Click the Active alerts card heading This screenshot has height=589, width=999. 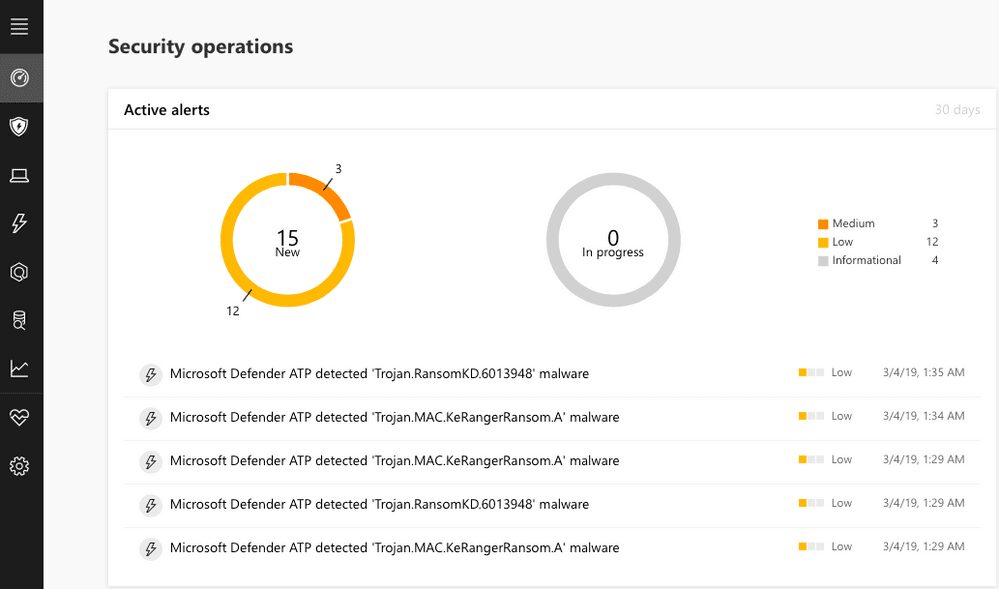(x=167, y=110)
